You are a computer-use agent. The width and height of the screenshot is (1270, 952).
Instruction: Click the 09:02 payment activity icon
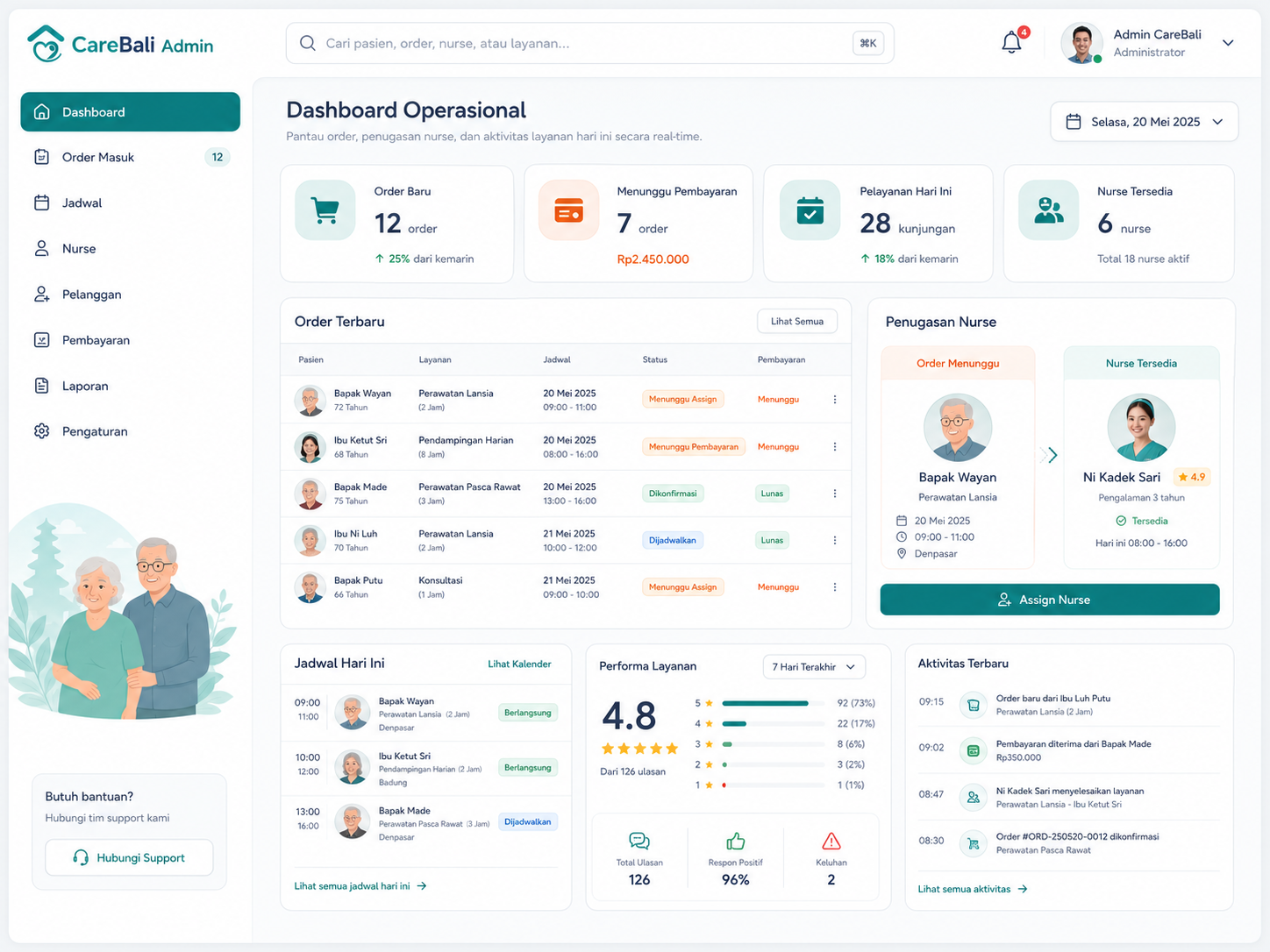click(973, 750)
